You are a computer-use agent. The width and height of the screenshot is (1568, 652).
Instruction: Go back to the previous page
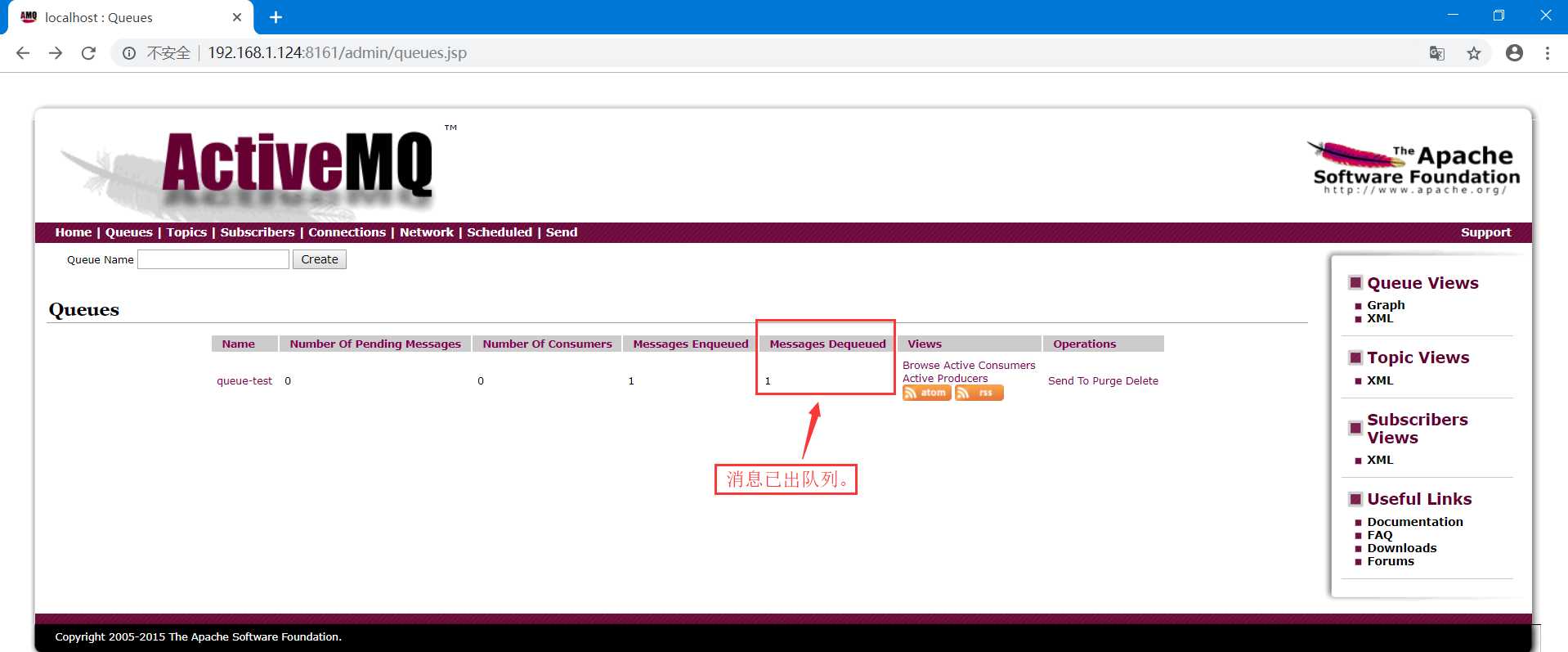(23, 53)
